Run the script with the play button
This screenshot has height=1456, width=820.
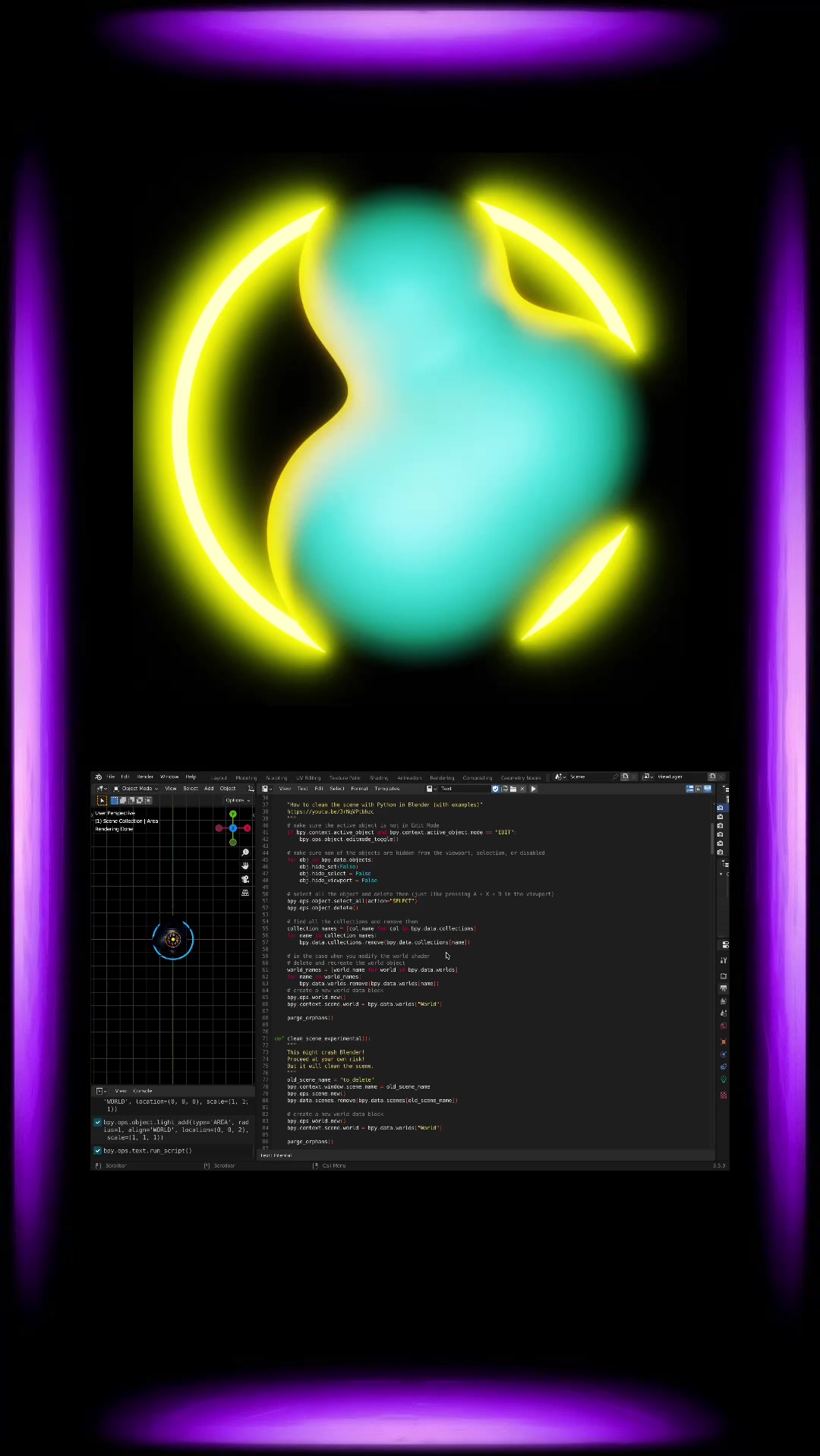click(534, 789)
